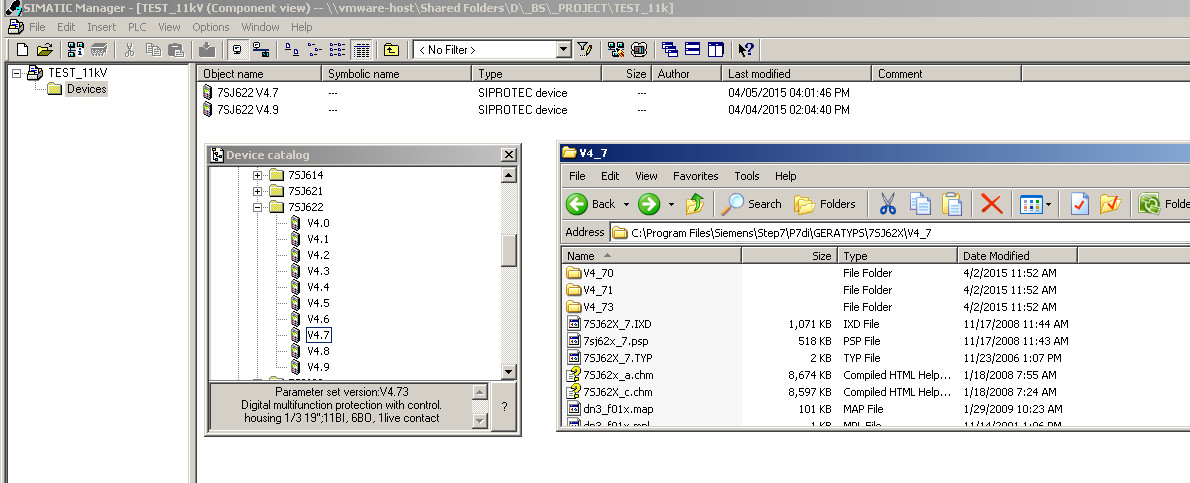The height and width of the screenshot is (483, 1190).
Task: Click the green Forward arrow button
Action: [650, 204]
